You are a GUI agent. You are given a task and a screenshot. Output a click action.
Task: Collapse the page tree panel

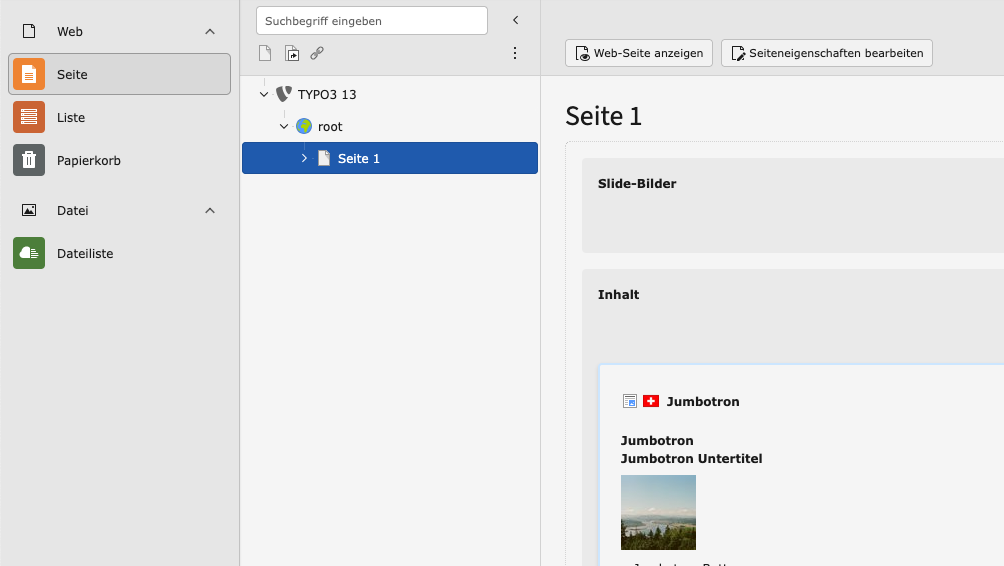coord(515,20)
